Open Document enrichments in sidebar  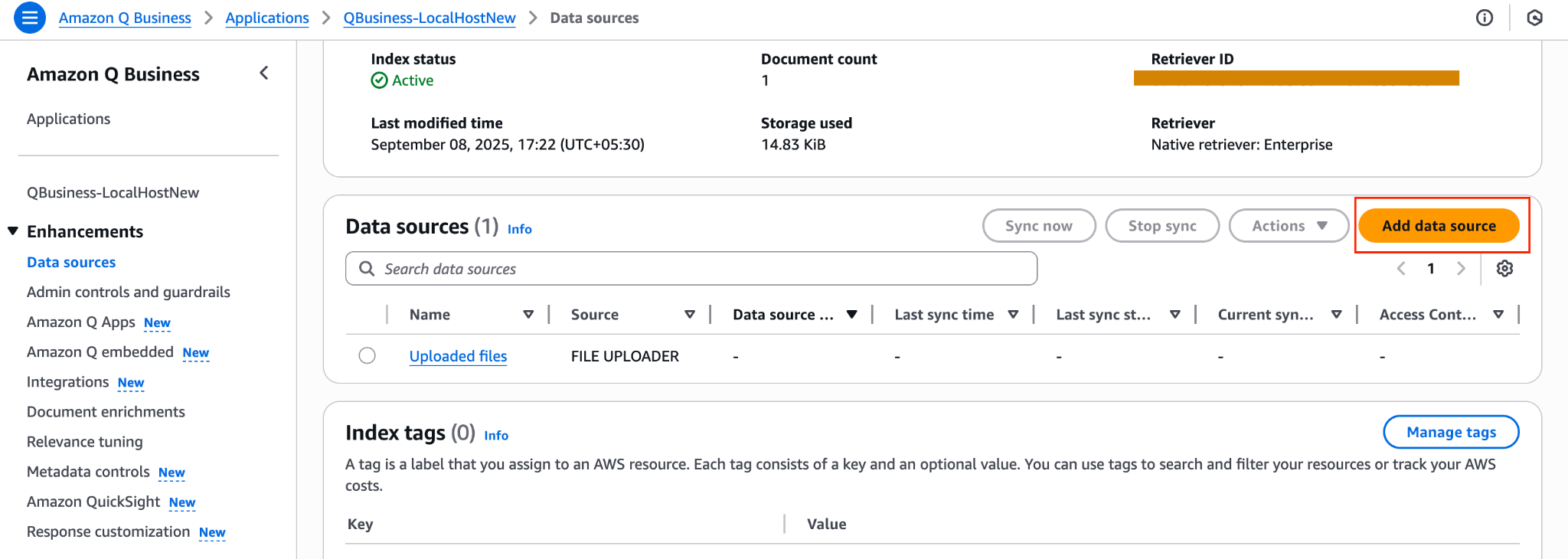(106, 412)
